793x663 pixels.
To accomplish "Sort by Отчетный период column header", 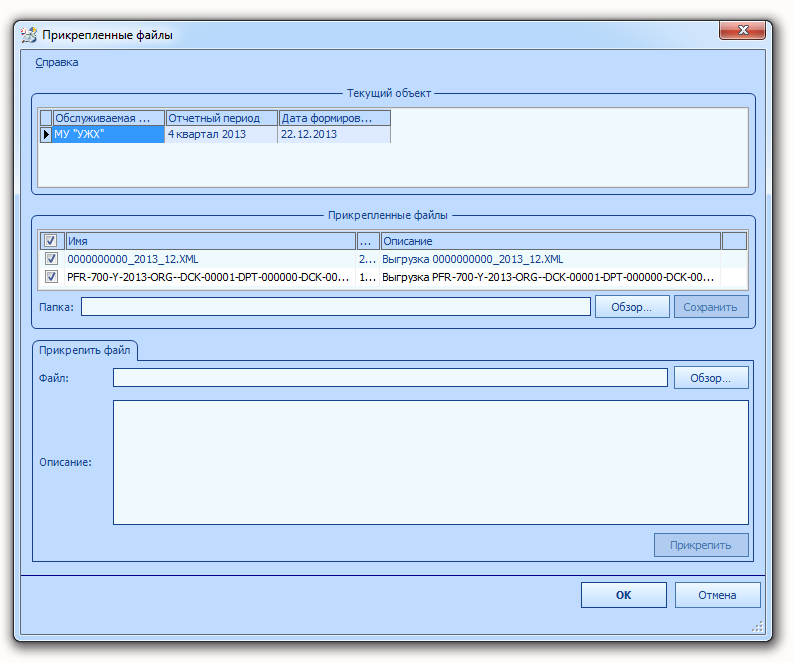I will tap(222, 118).
